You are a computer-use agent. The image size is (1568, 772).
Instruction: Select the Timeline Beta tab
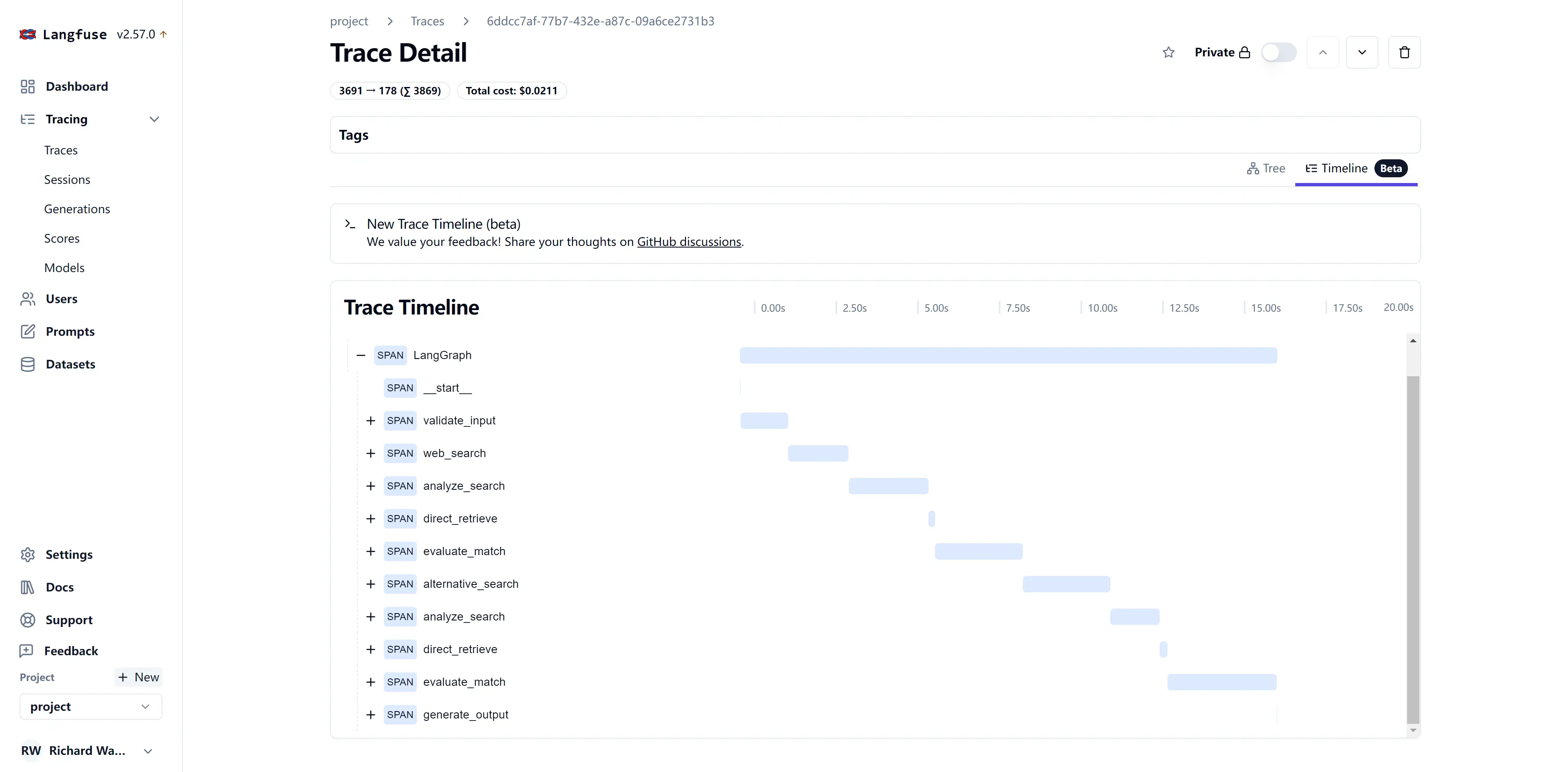(1357, 168)
